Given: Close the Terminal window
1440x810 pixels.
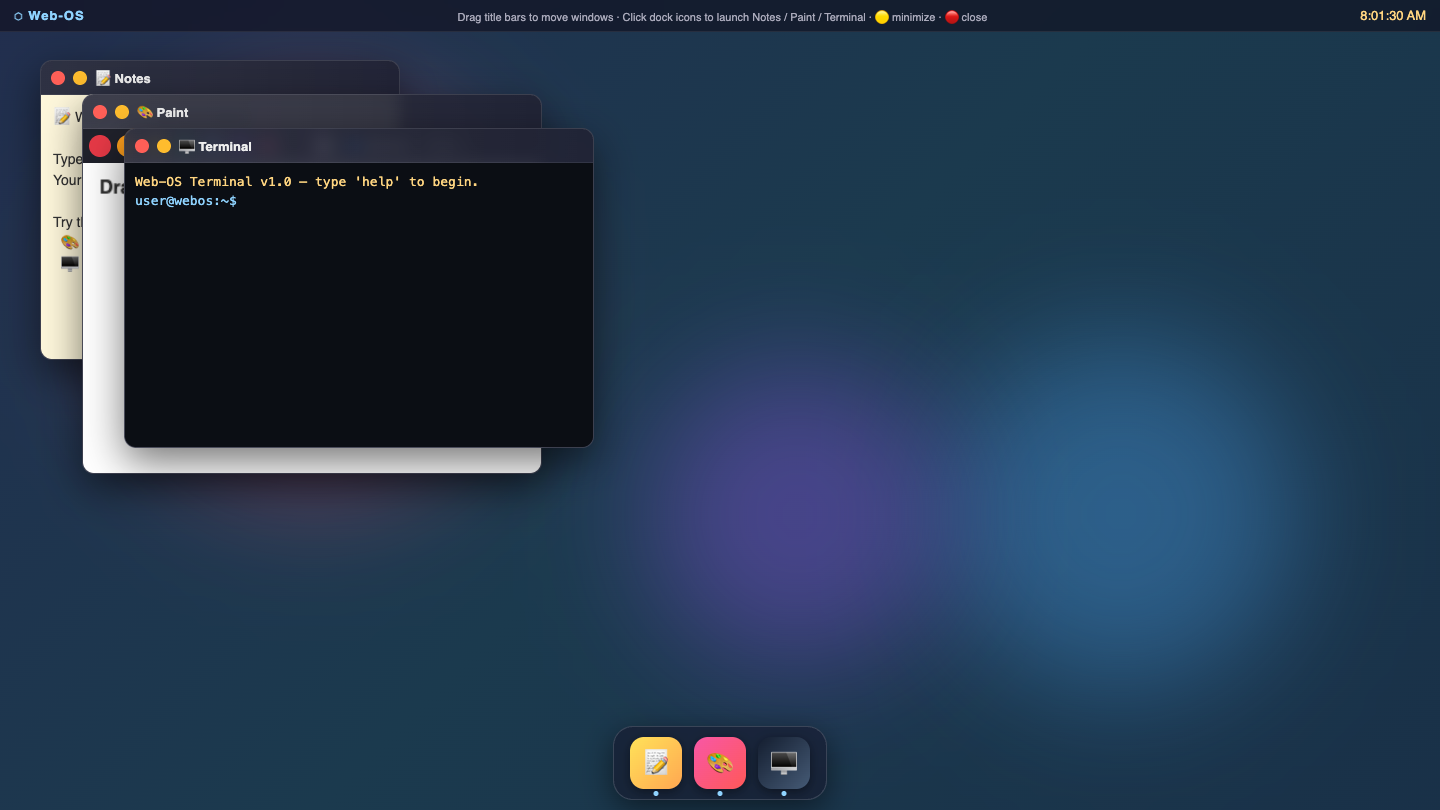Looking at the screenshot, I should [x=142, y=146].
